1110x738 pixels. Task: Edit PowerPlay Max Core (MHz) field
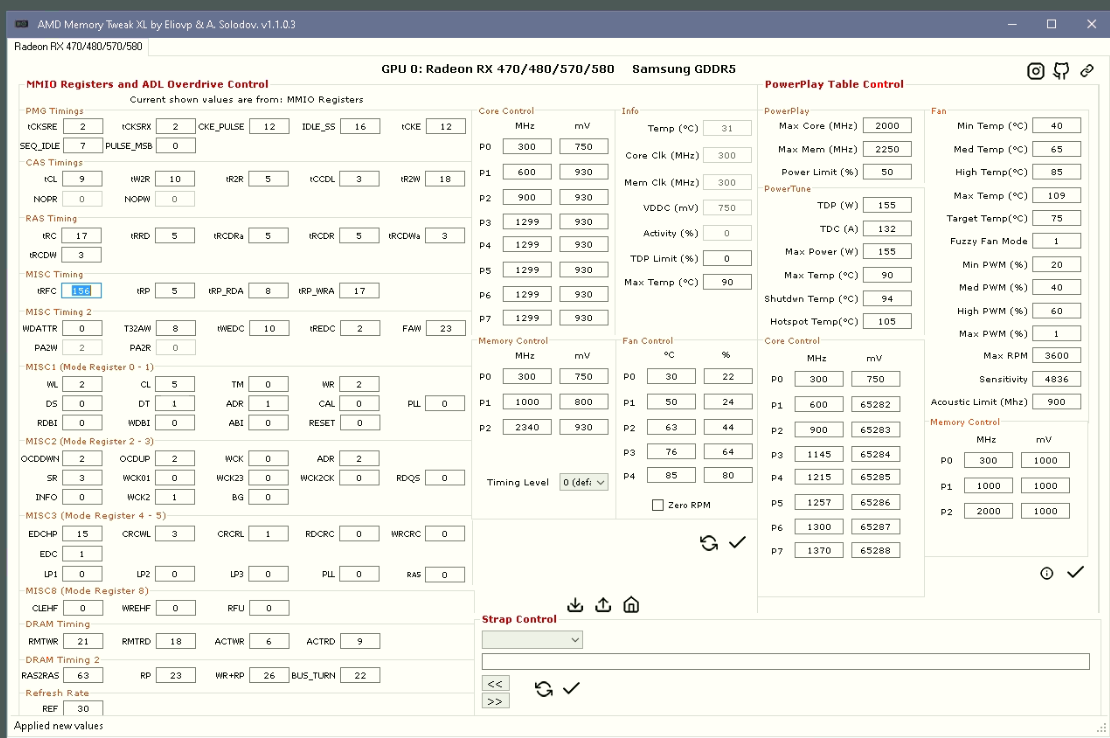pos(887,126)
